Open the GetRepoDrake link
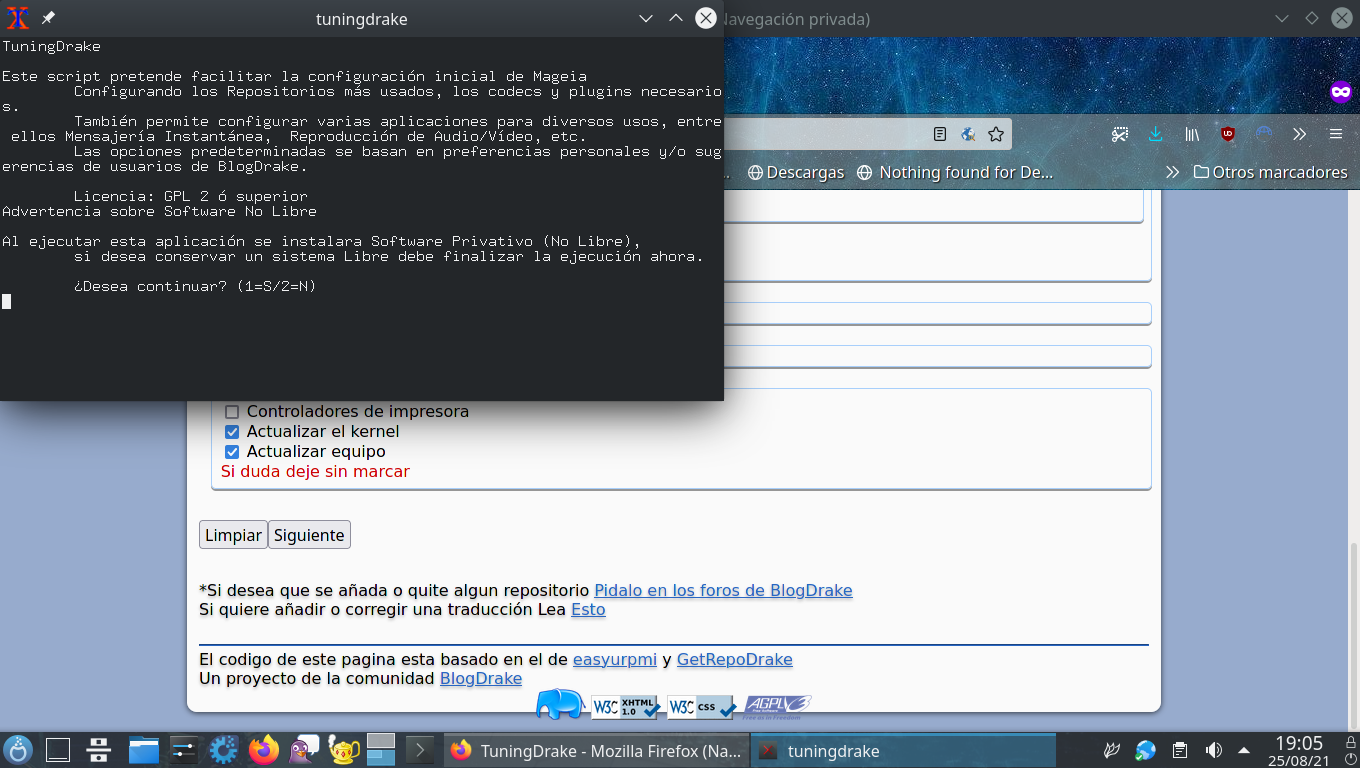1360x768 pixels. 735,659
